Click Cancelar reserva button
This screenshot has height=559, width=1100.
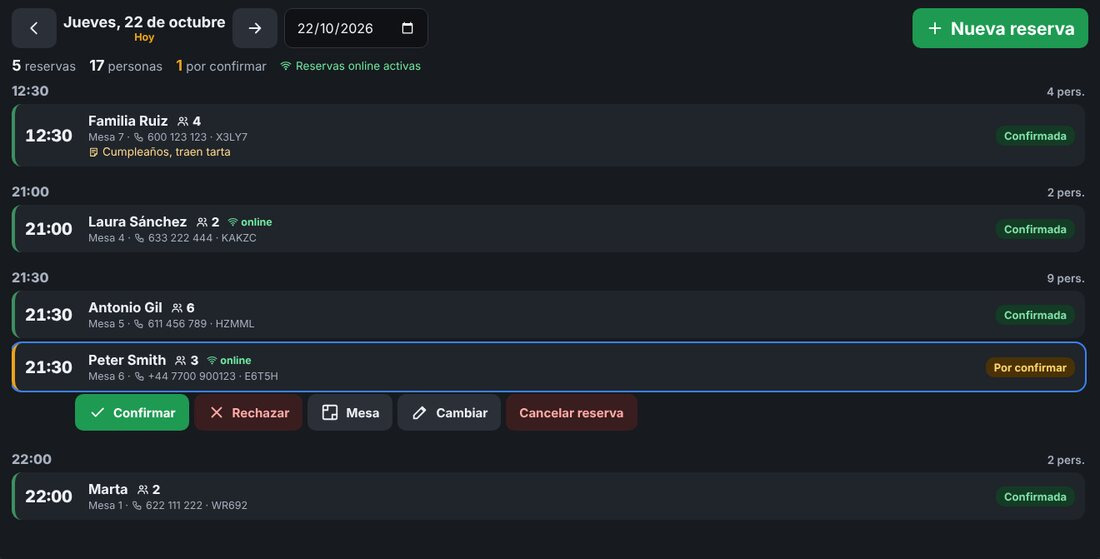click(x=571, y=412)
